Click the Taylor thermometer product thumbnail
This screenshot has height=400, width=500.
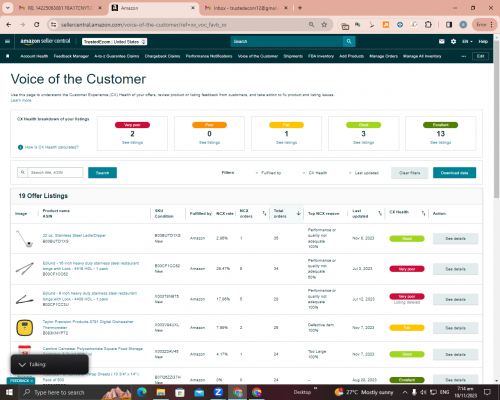[25, 328]
